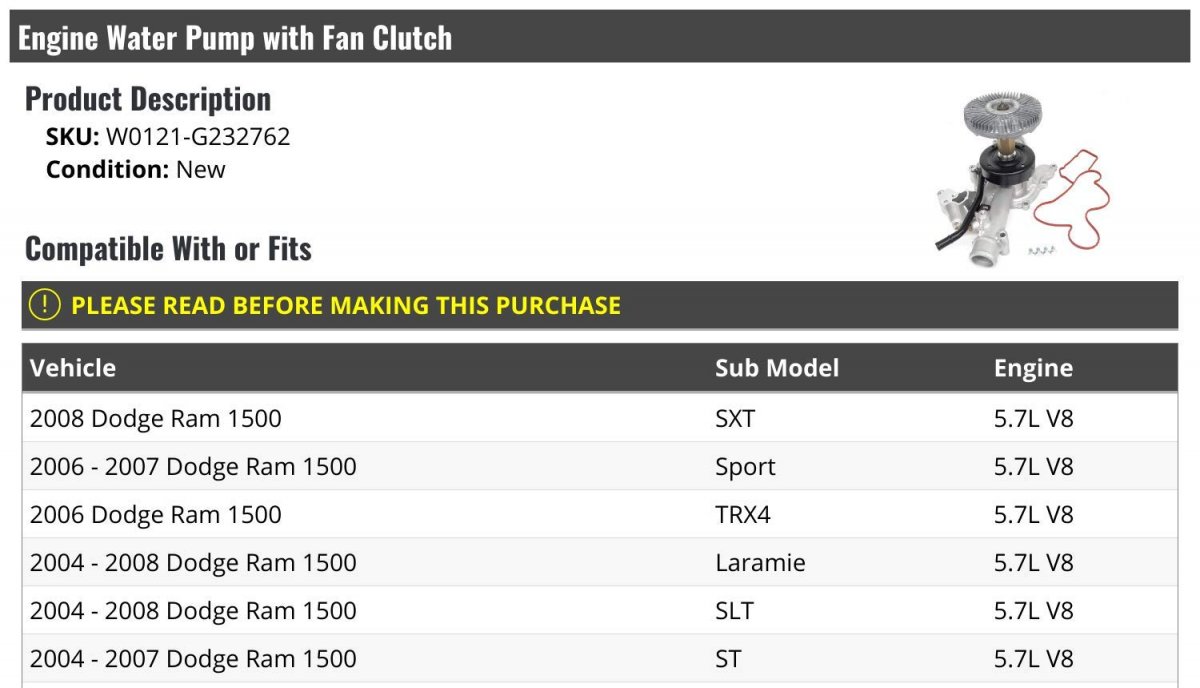Open the water pump product thumbnail

[1021, 178]
